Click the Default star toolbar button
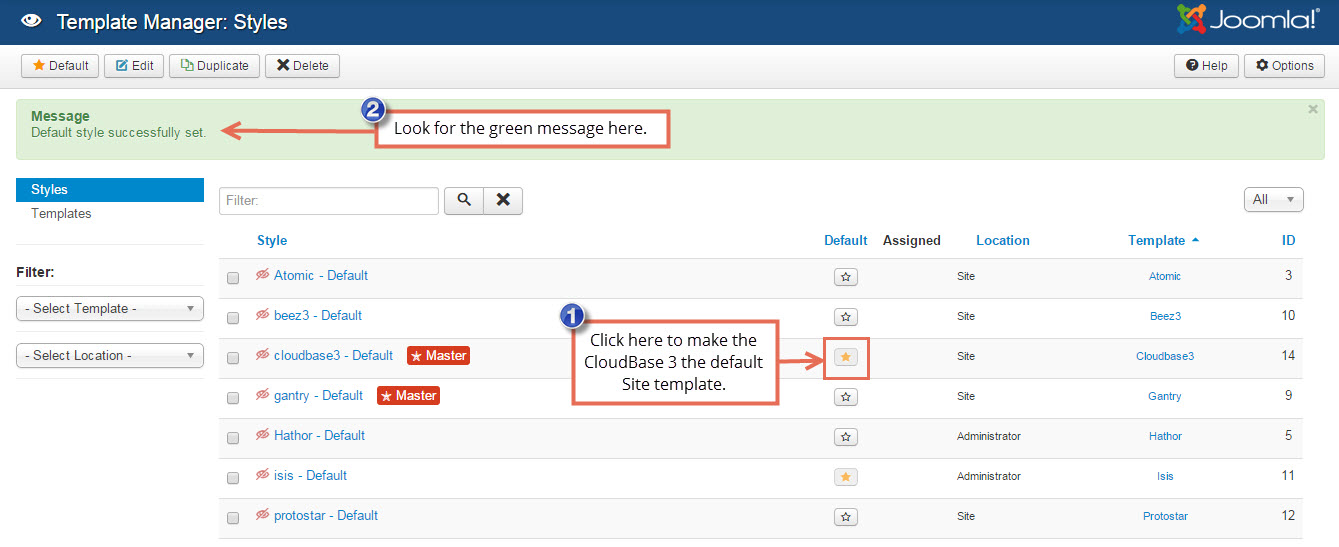The height and width of the screenshot is (547, 1339). [60, 66]
